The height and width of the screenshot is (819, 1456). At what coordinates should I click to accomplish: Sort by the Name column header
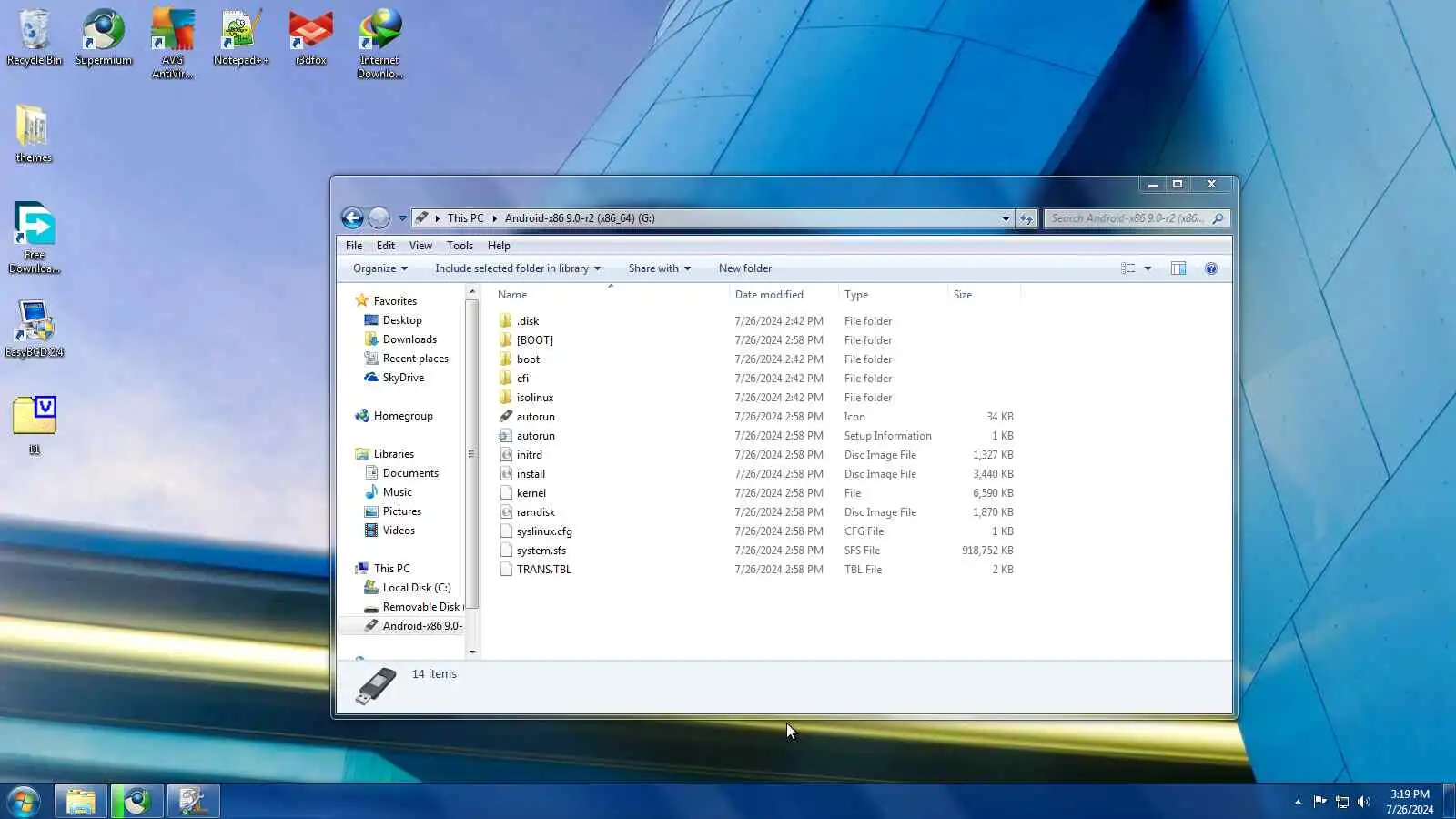tap(610, 295)
